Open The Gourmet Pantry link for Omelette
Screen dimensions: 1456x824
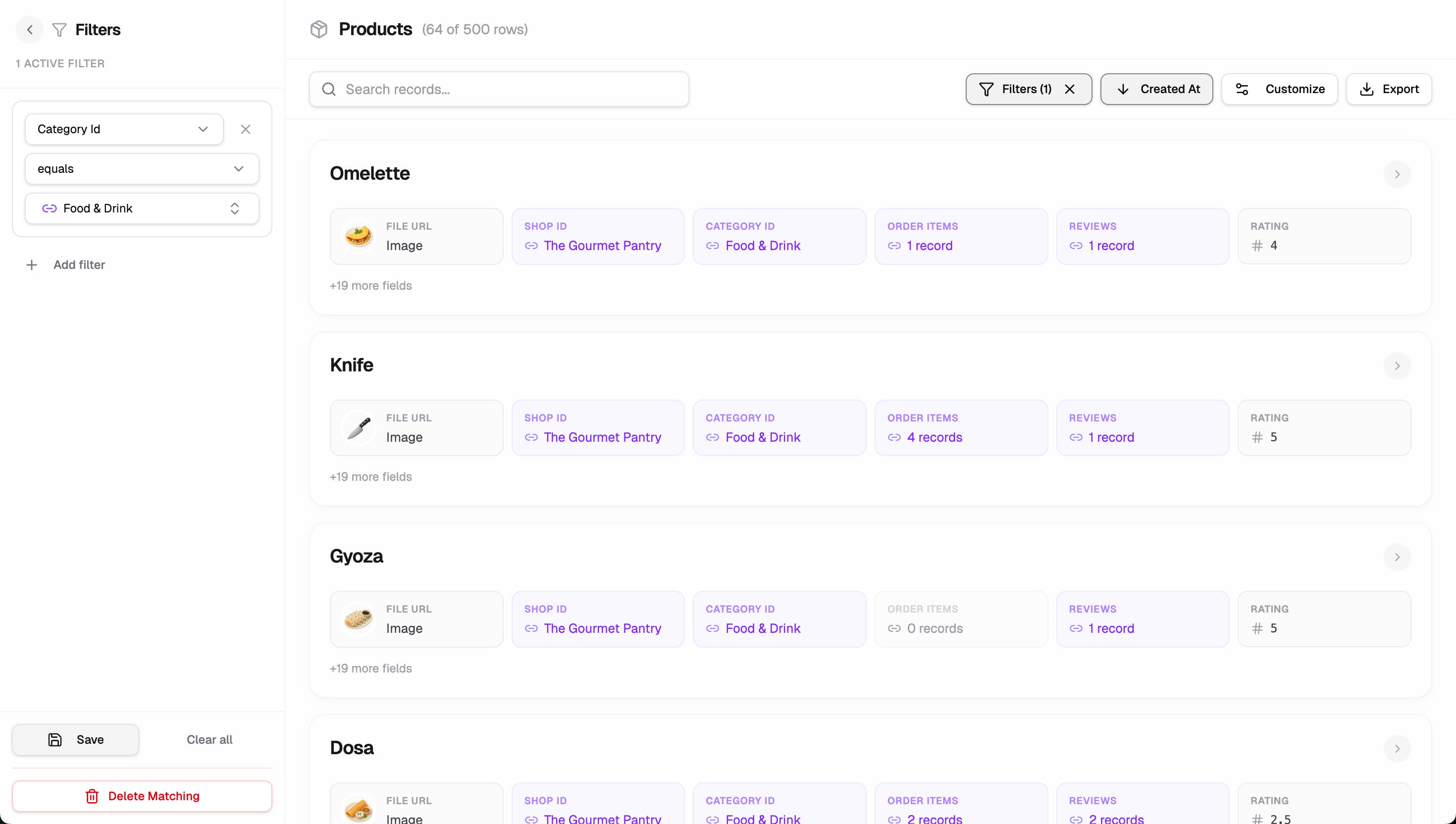pos(602,246)
